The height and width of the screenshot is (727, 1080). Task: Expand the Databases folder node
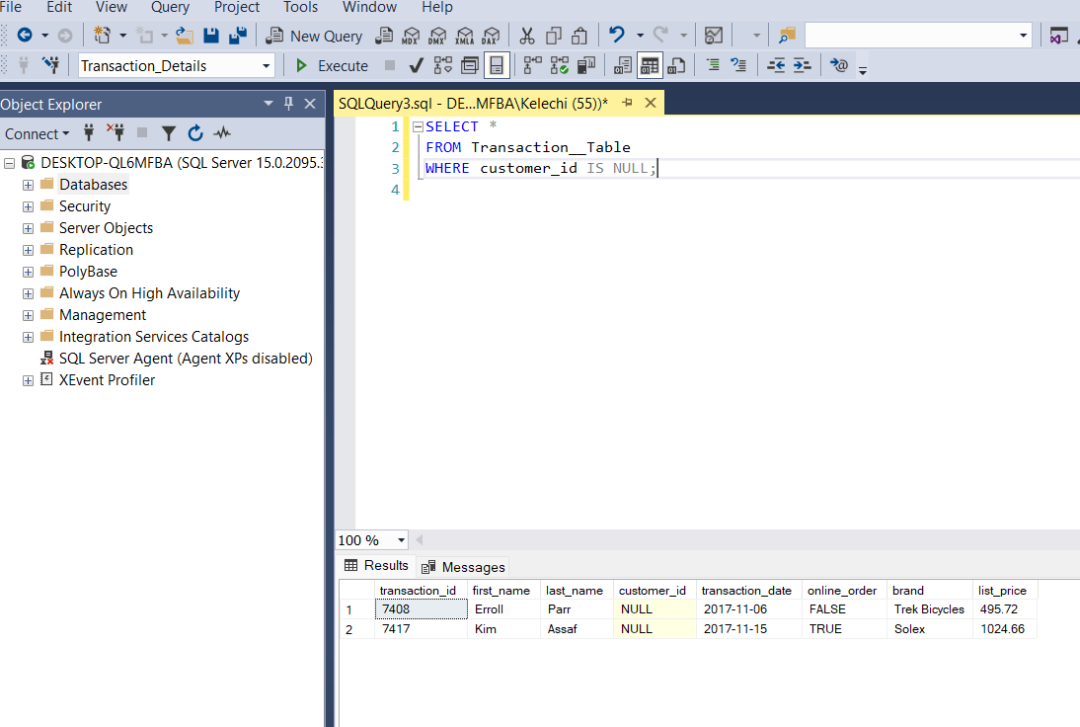[28, 185]
